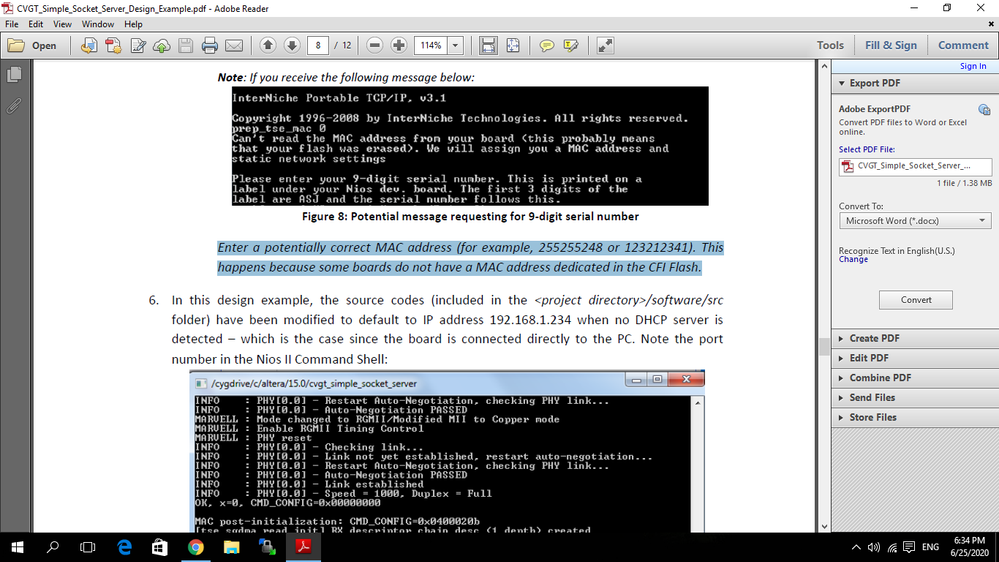The width and height of the screenshot is (999, 562).
Task: Click the Select PDF File link
Action: point(866,149)
